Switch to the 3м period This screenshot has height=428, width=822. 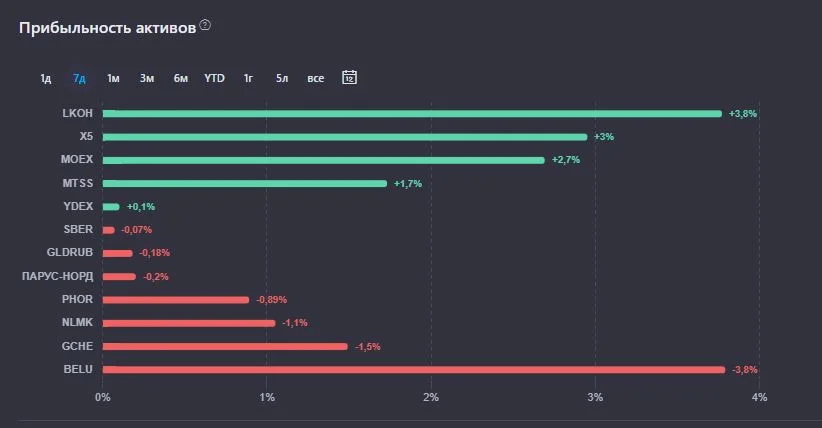147,78
